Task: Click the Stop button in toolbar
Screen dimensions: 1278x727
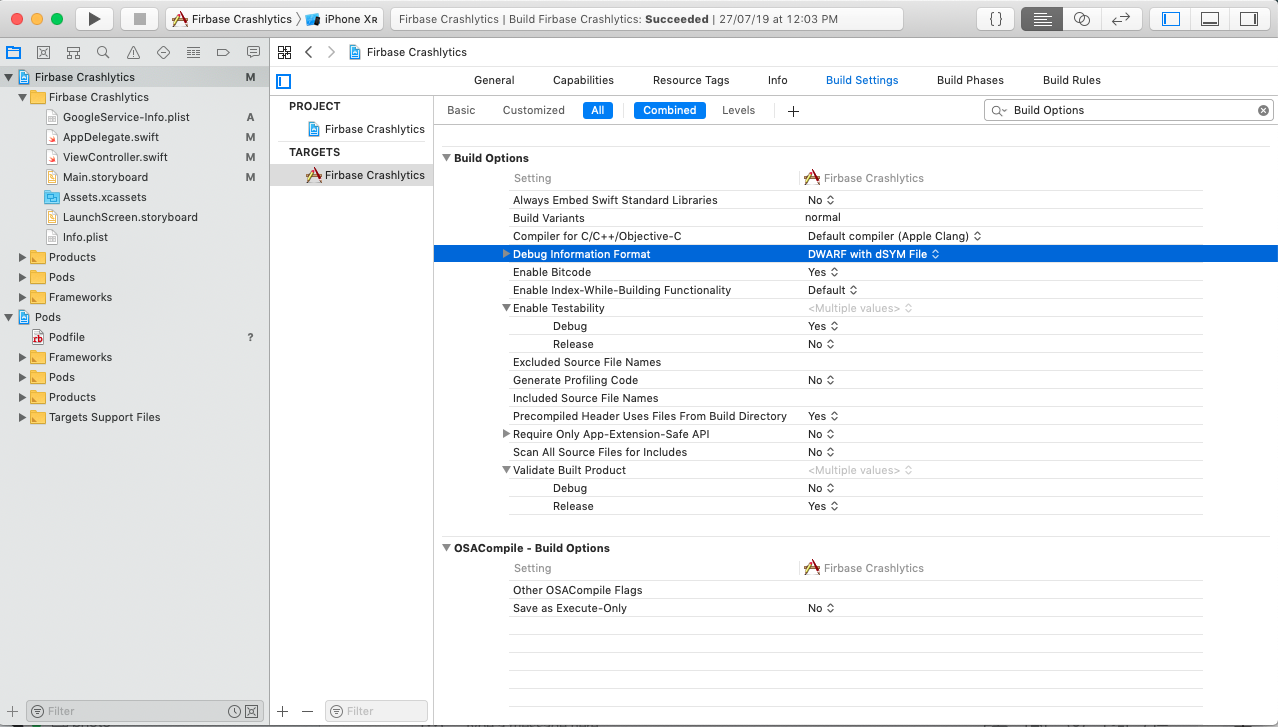Action: pos(139,19)
